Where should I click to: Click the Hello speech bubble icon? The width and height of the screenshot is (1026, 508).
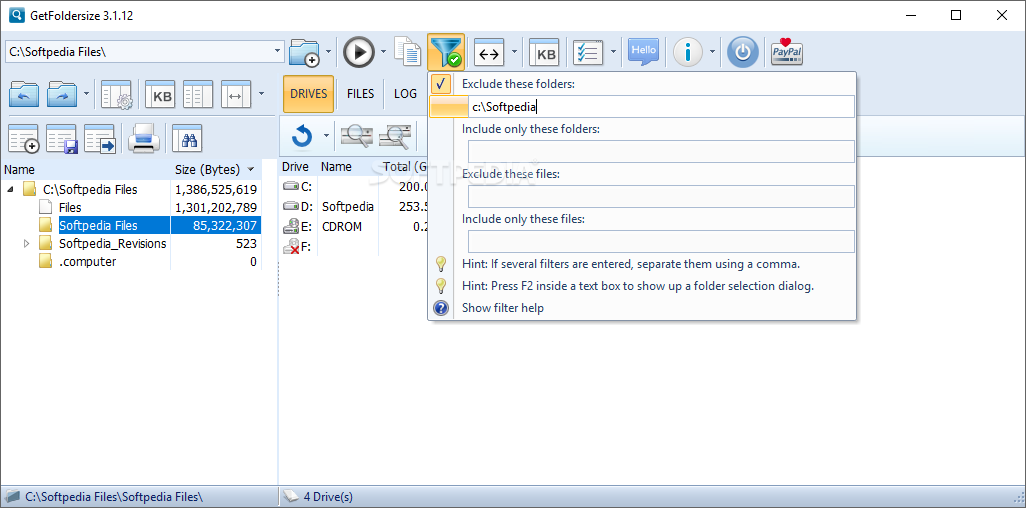click(643, 52)
